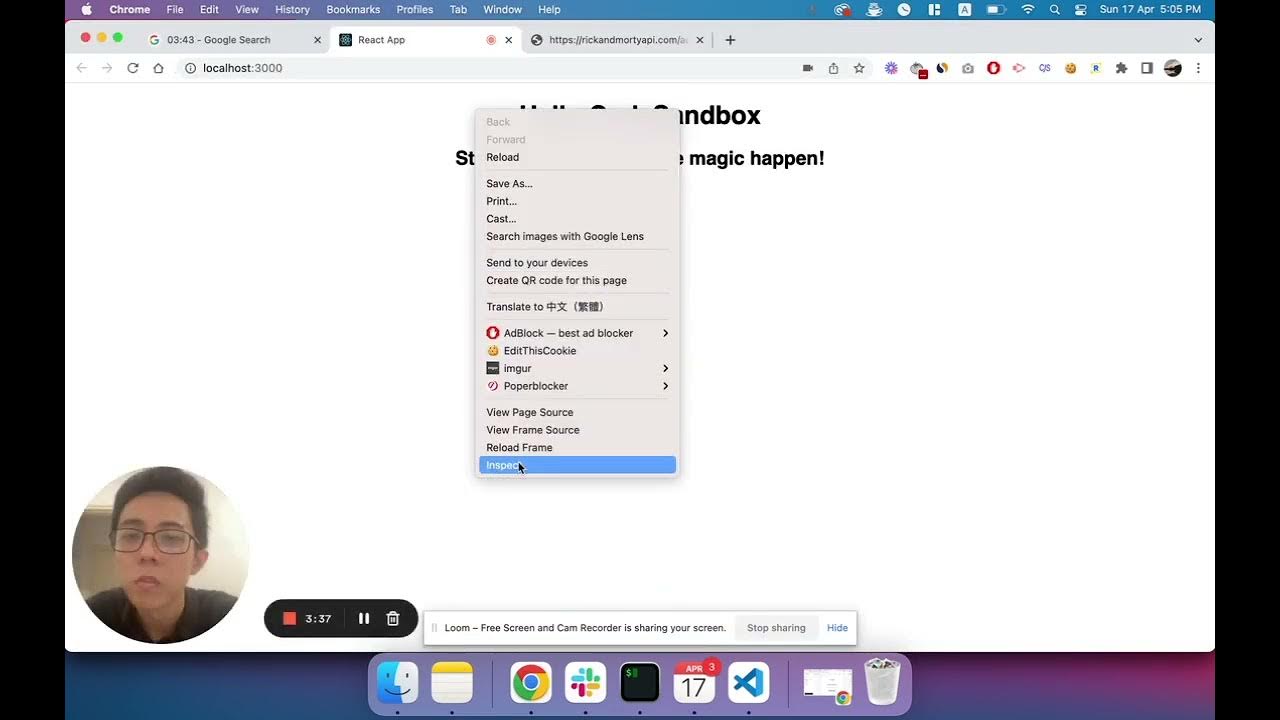Click the Reload page button in toolbar
Image resolution: width=1280 pixels, height=720 pixels.
point(132,68)
